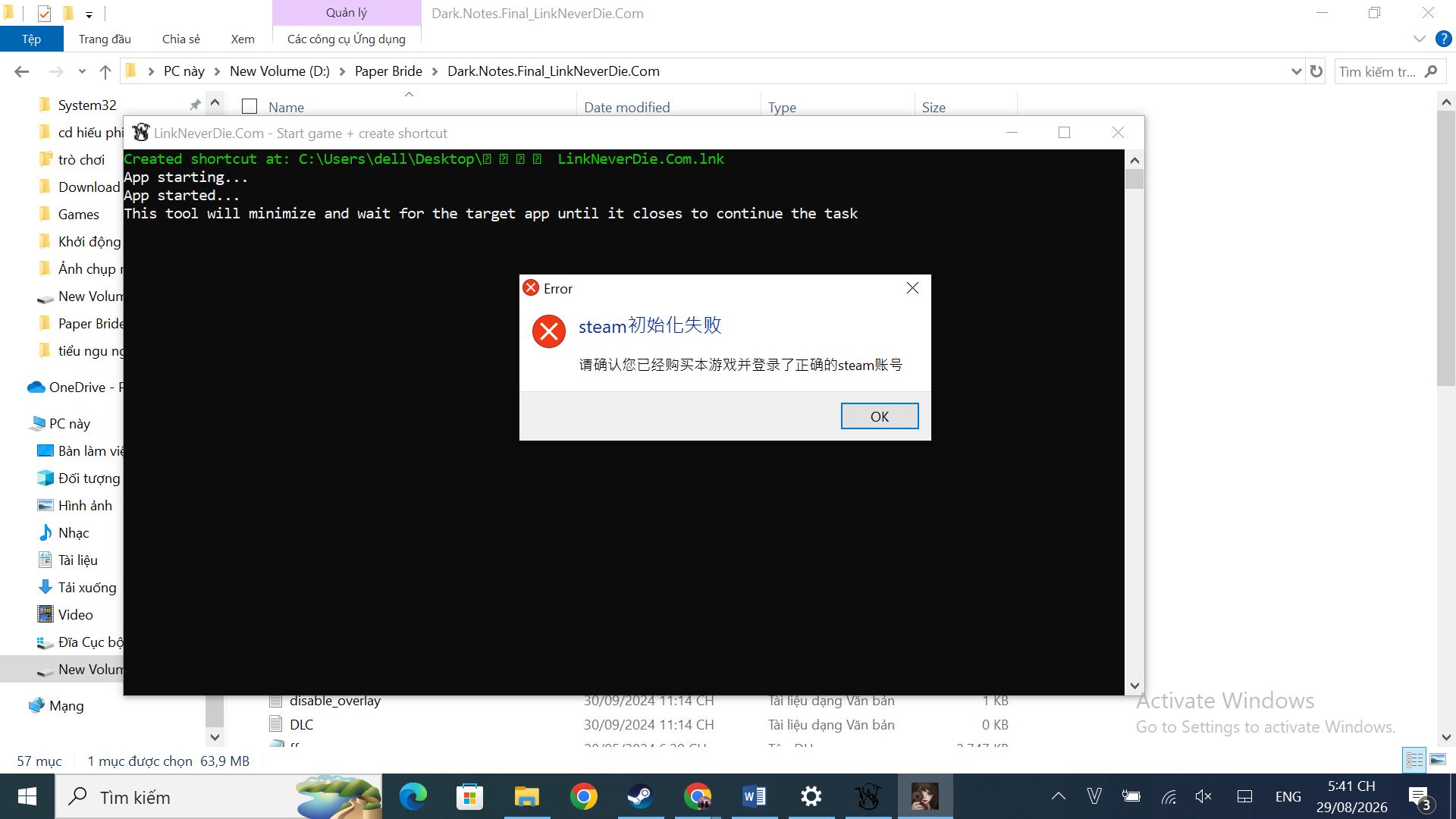Screen dimensions: 1456x819
Task: Open Tài liệu in navigation pane
Action: tap(77, 560)
